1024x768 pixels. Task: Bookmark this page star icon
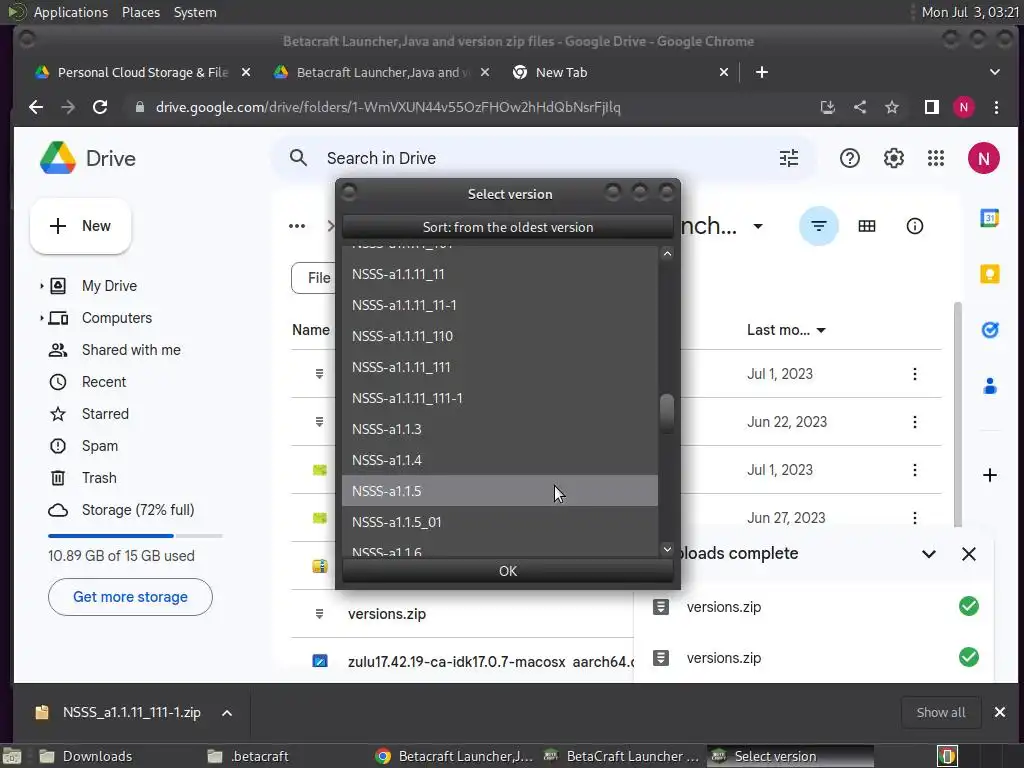coord(891,107)
